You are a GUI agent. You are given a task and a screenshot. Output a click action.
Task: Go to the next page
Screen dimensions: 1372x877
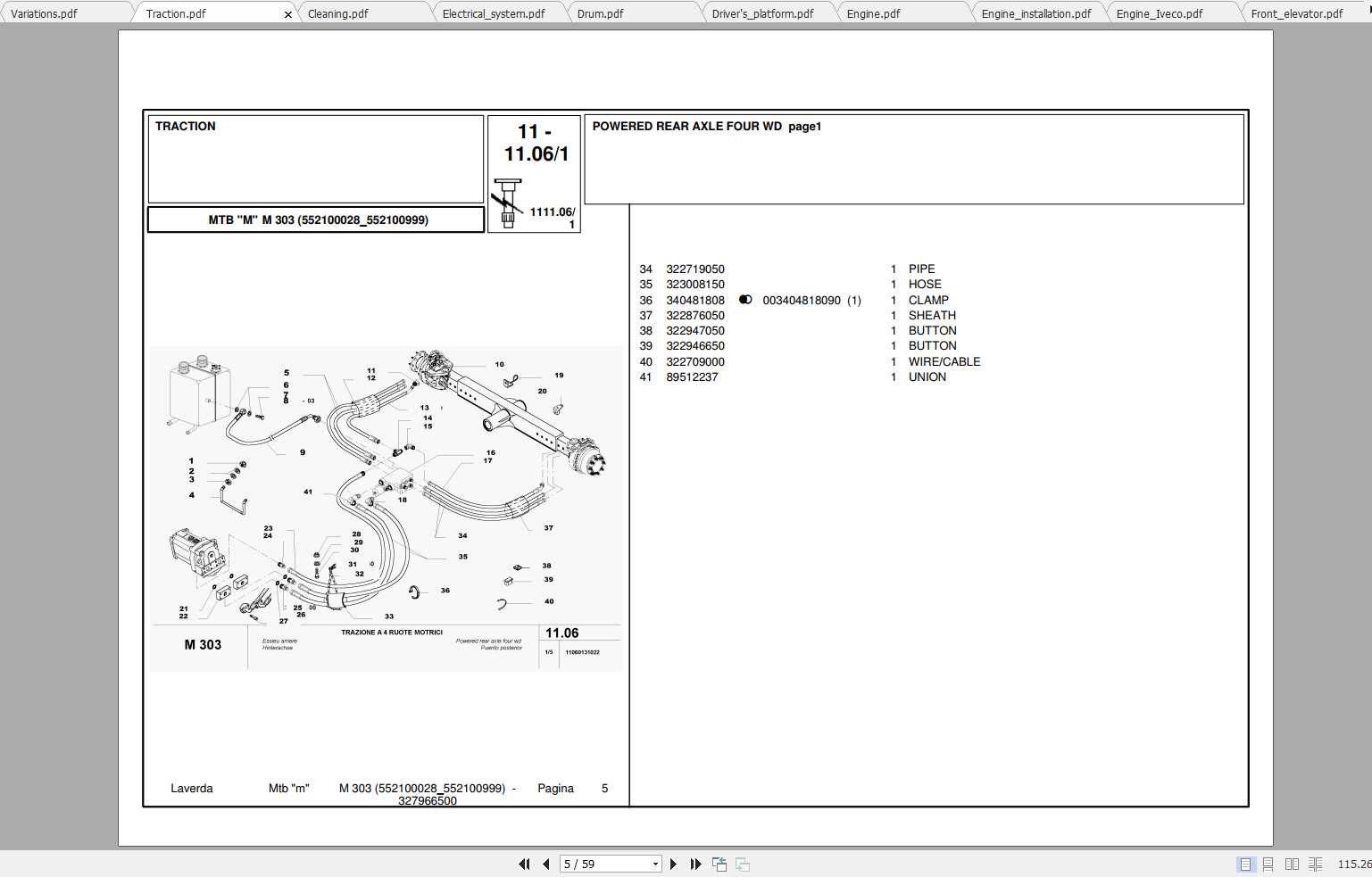(673, 864)
